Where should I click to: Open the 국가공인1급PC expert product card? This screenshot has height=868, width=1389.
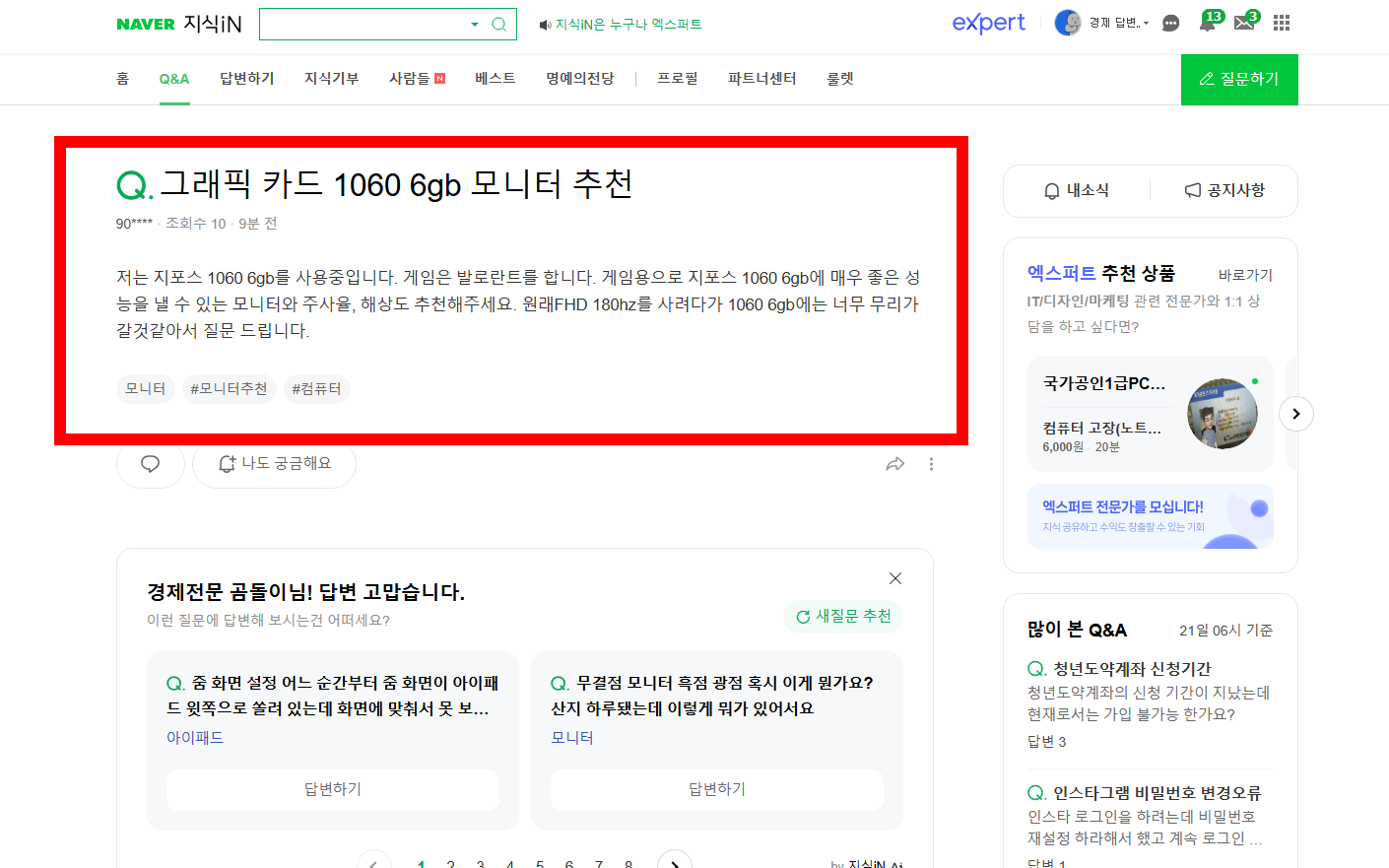click(1151, 414)
